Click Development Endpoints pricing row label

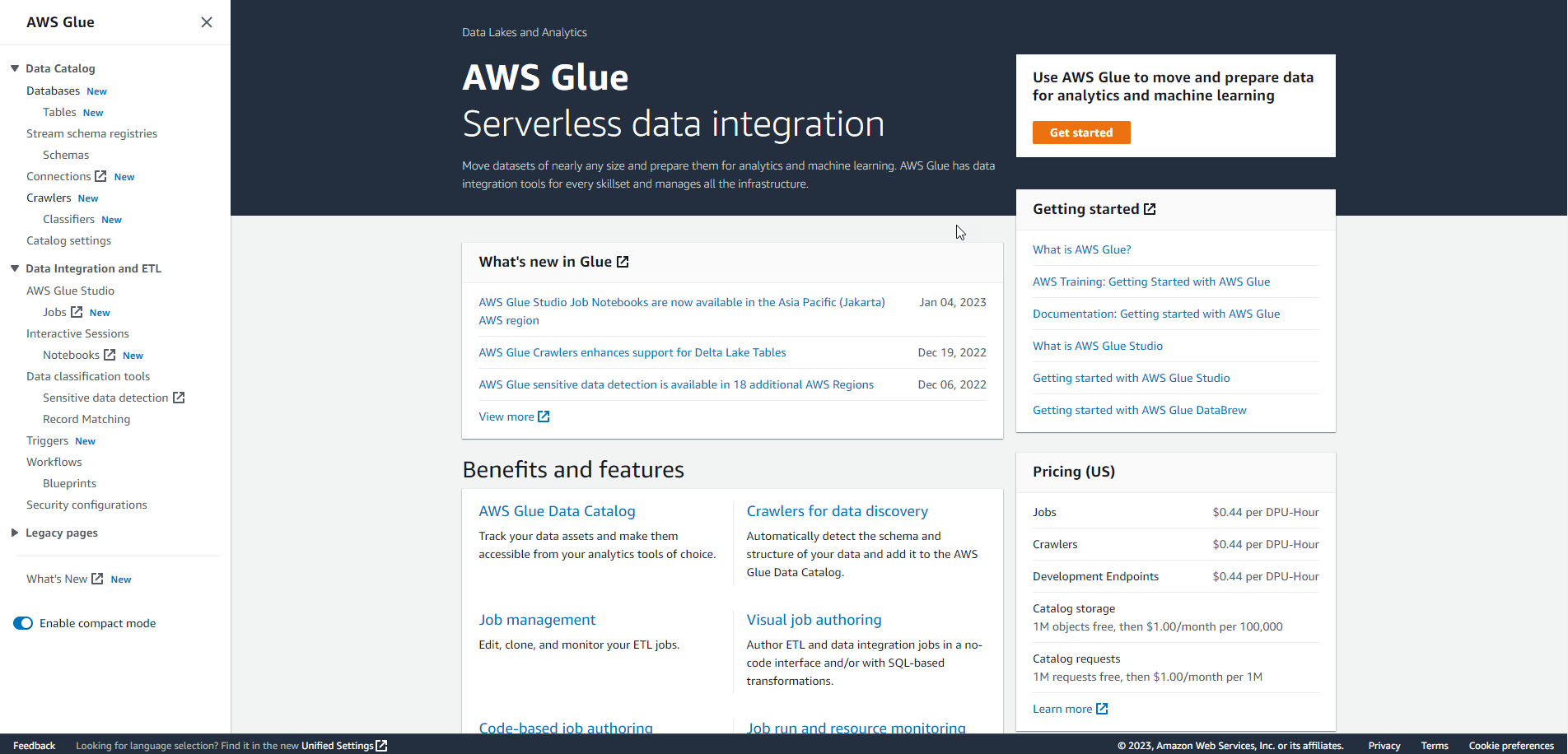1095,576
